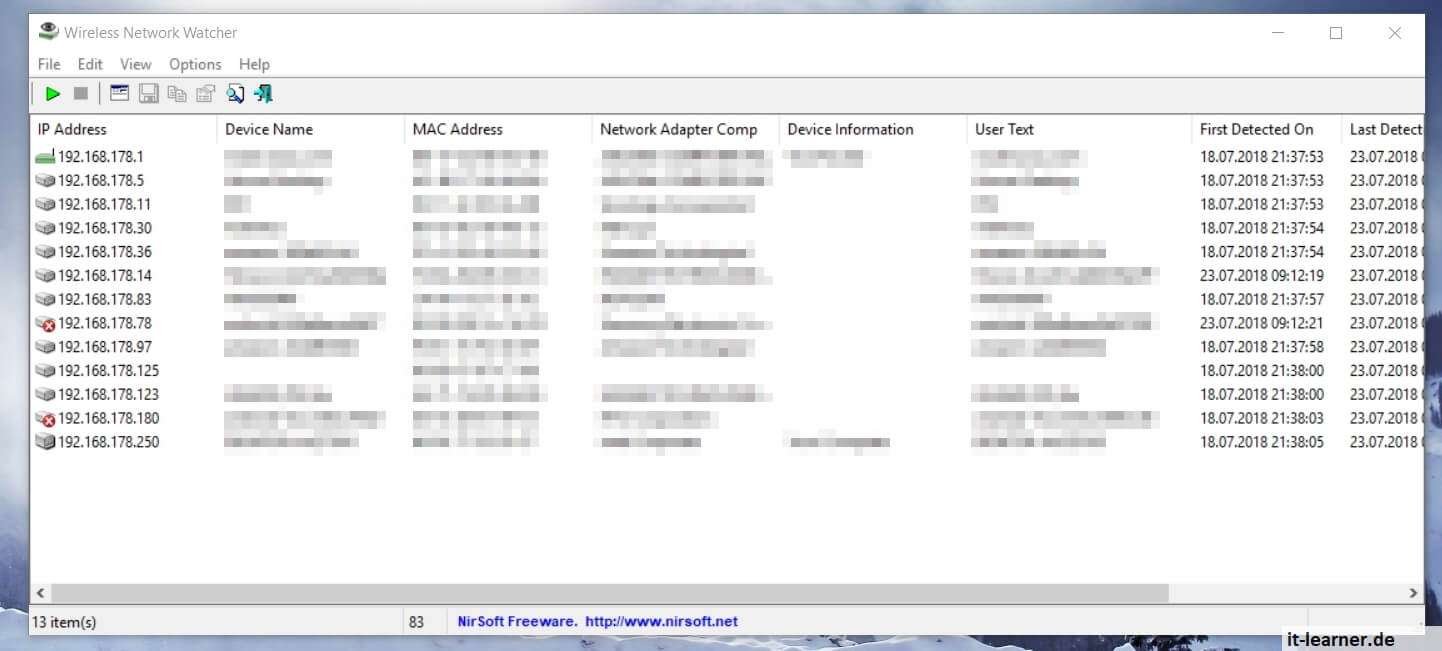
Task: Sort by the IP Address column header
Action: (72, 129)
